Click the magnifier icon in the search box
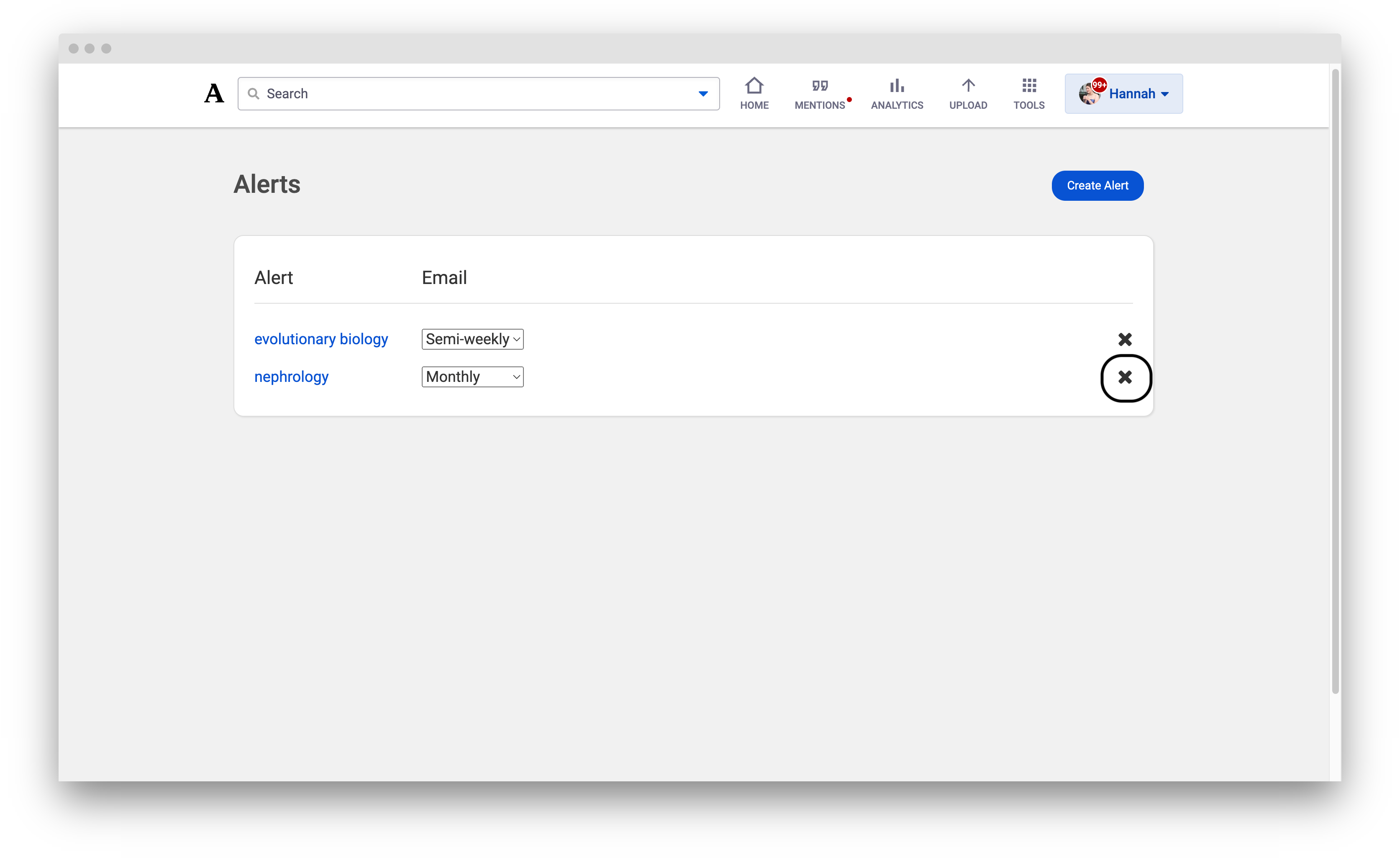This screenshot has height=865, width=1400. point(253,93)
